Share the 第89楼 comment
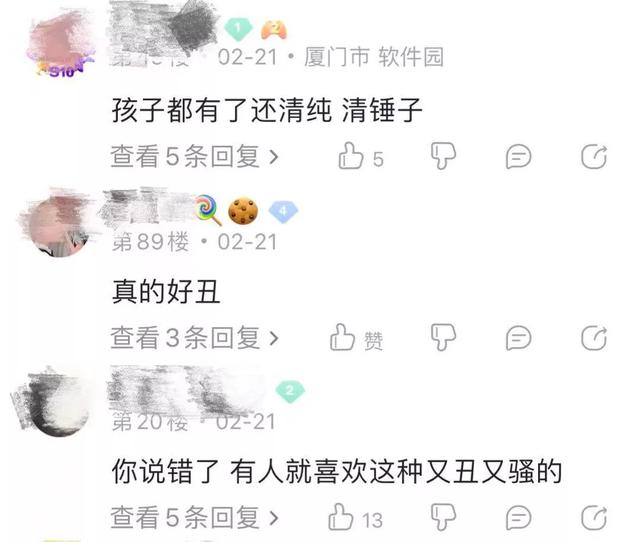The height and width of the screenshot is (542, 640). click(594, 338)
